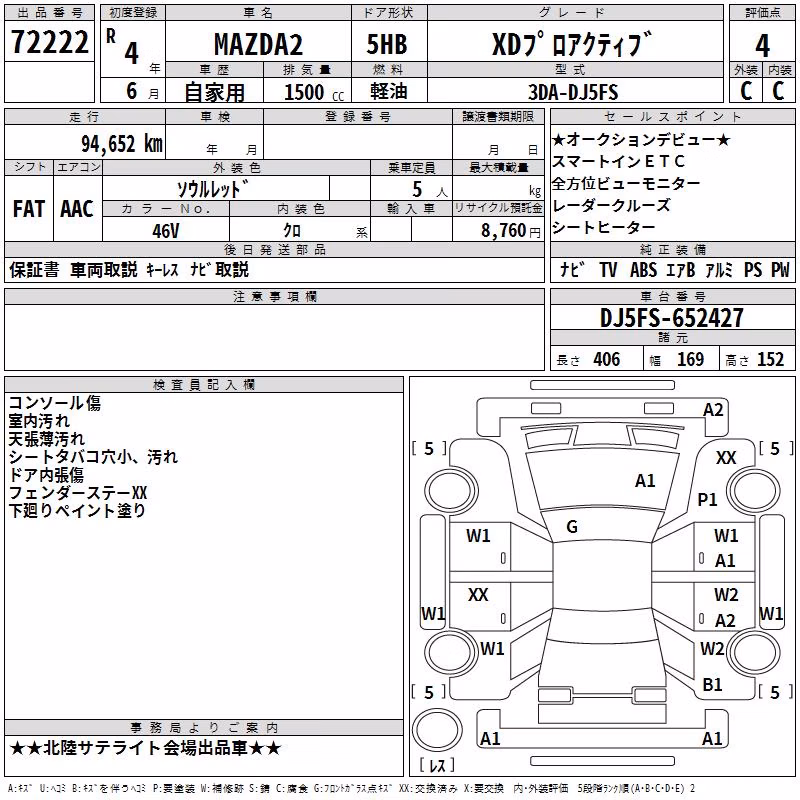Click the lot number 72222

pos(49,41)
